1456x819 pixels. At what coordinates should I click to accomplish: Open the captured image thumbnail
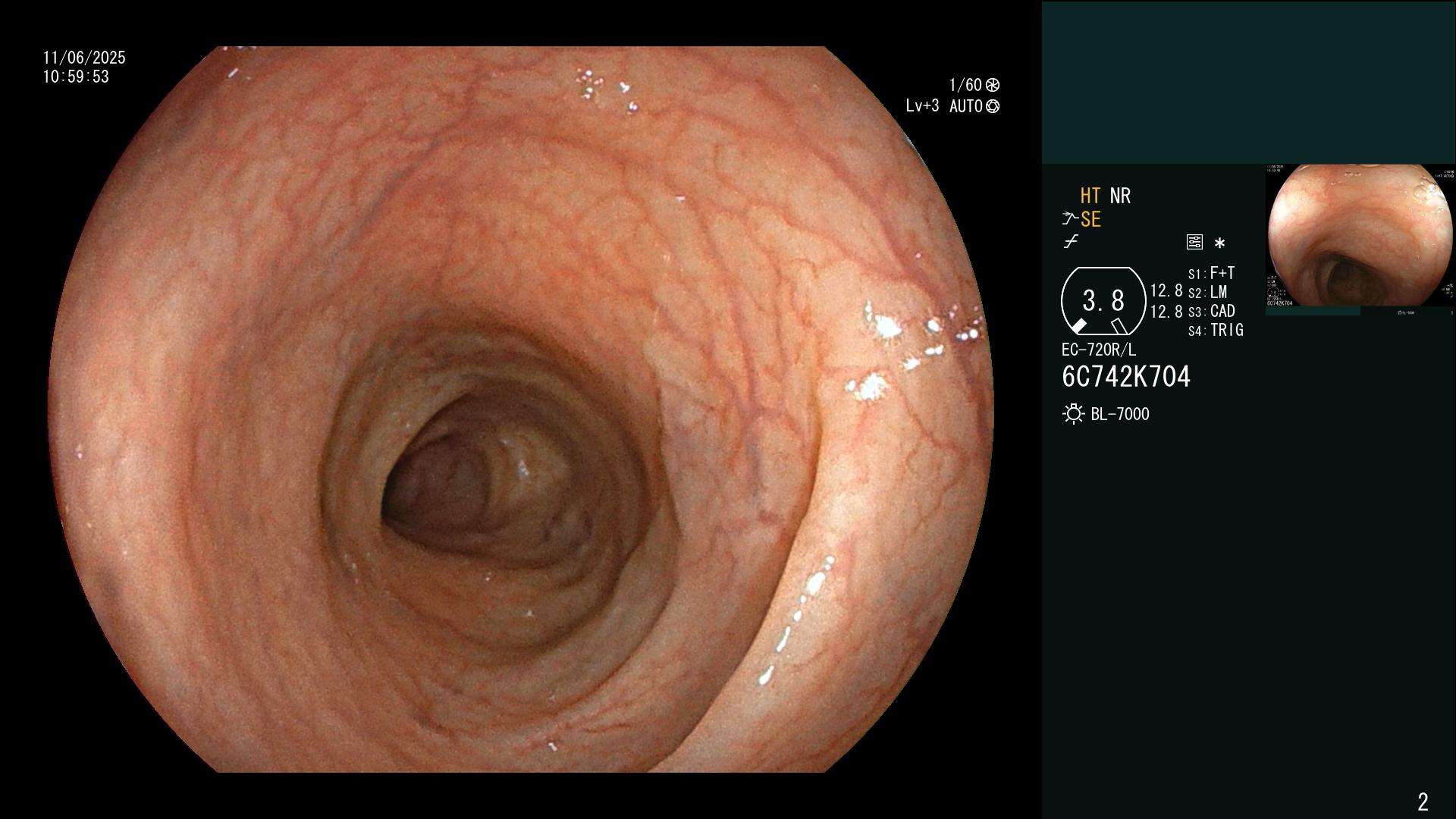click(1360, 236)
